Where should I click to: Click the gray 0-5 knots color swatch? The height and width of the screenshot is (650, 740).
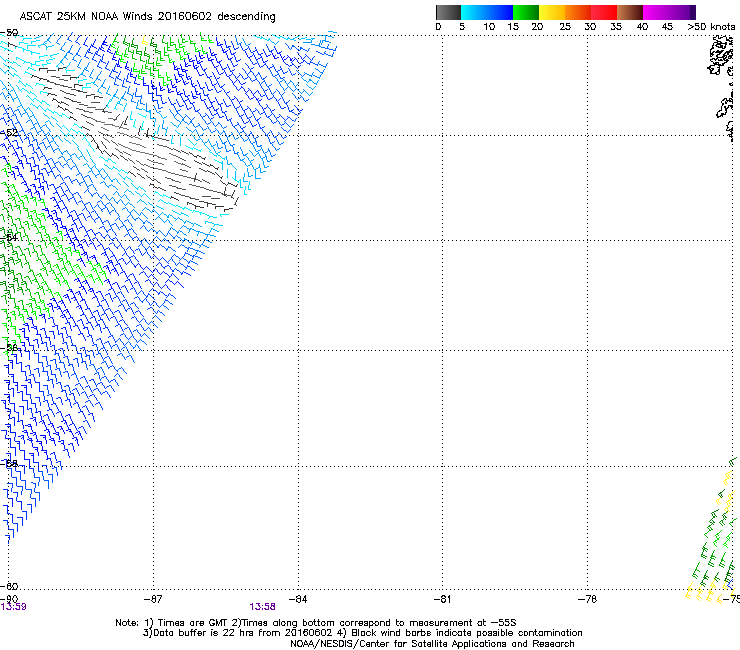[448, 12]
